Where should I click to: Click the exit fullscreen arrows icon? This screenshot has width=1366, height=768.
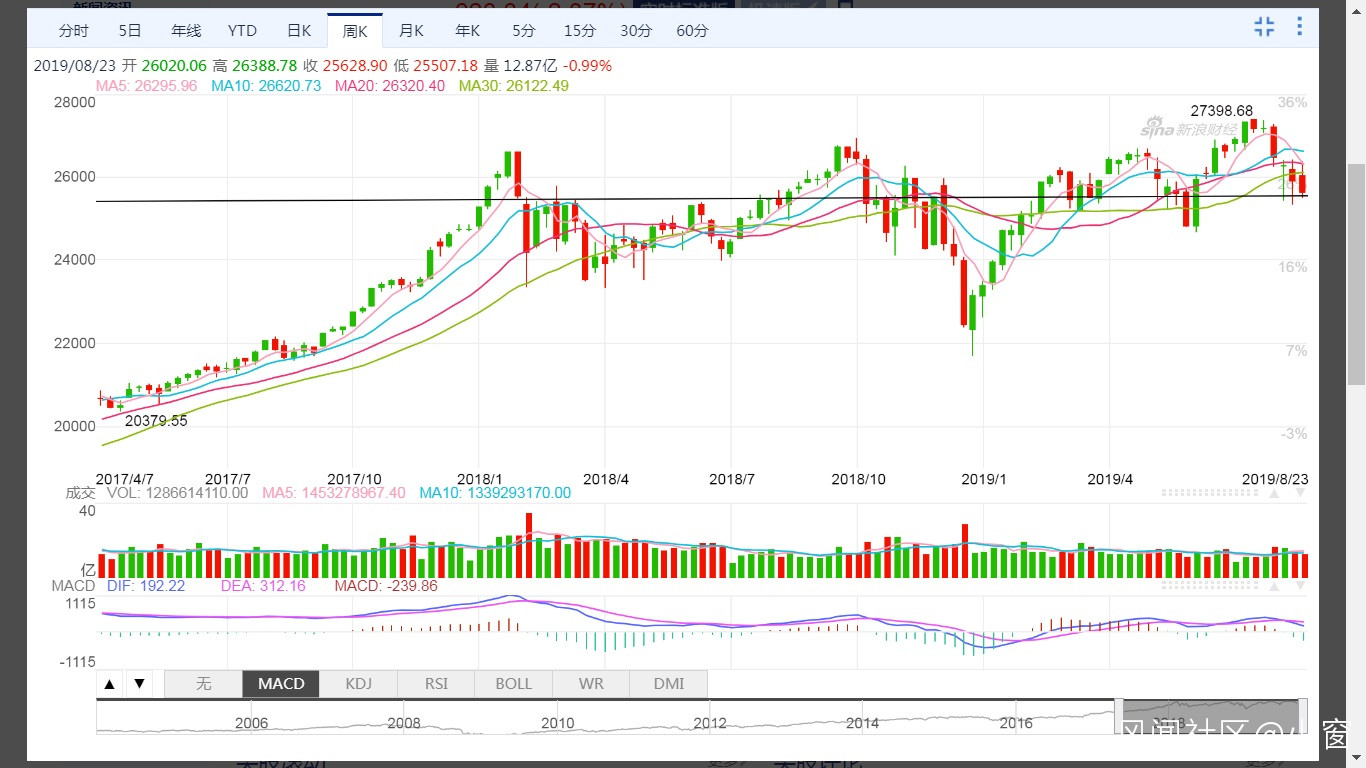pos(1265,27)
